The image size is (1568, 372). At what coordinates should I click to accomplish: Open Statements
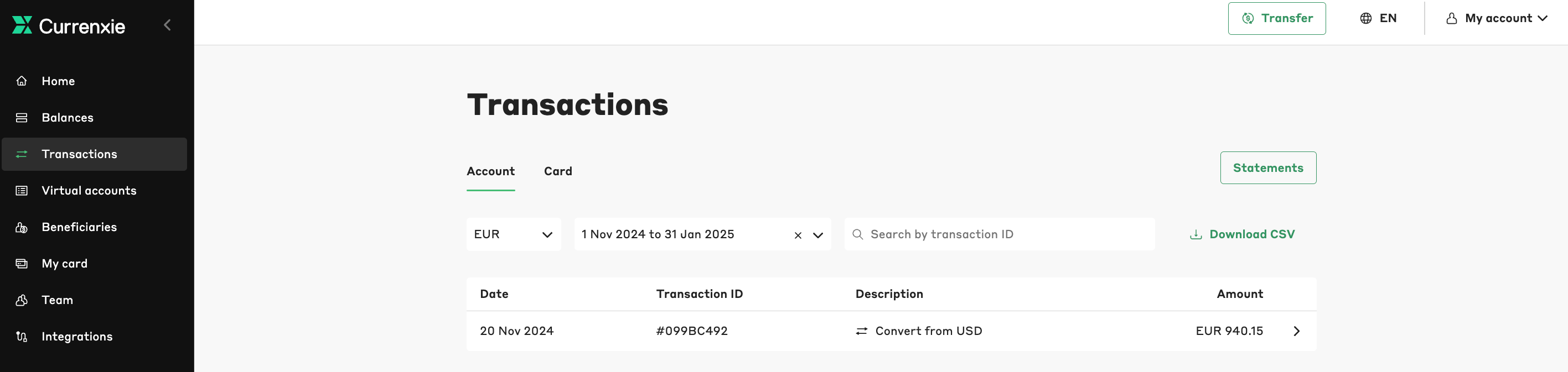click(1268, 168)
